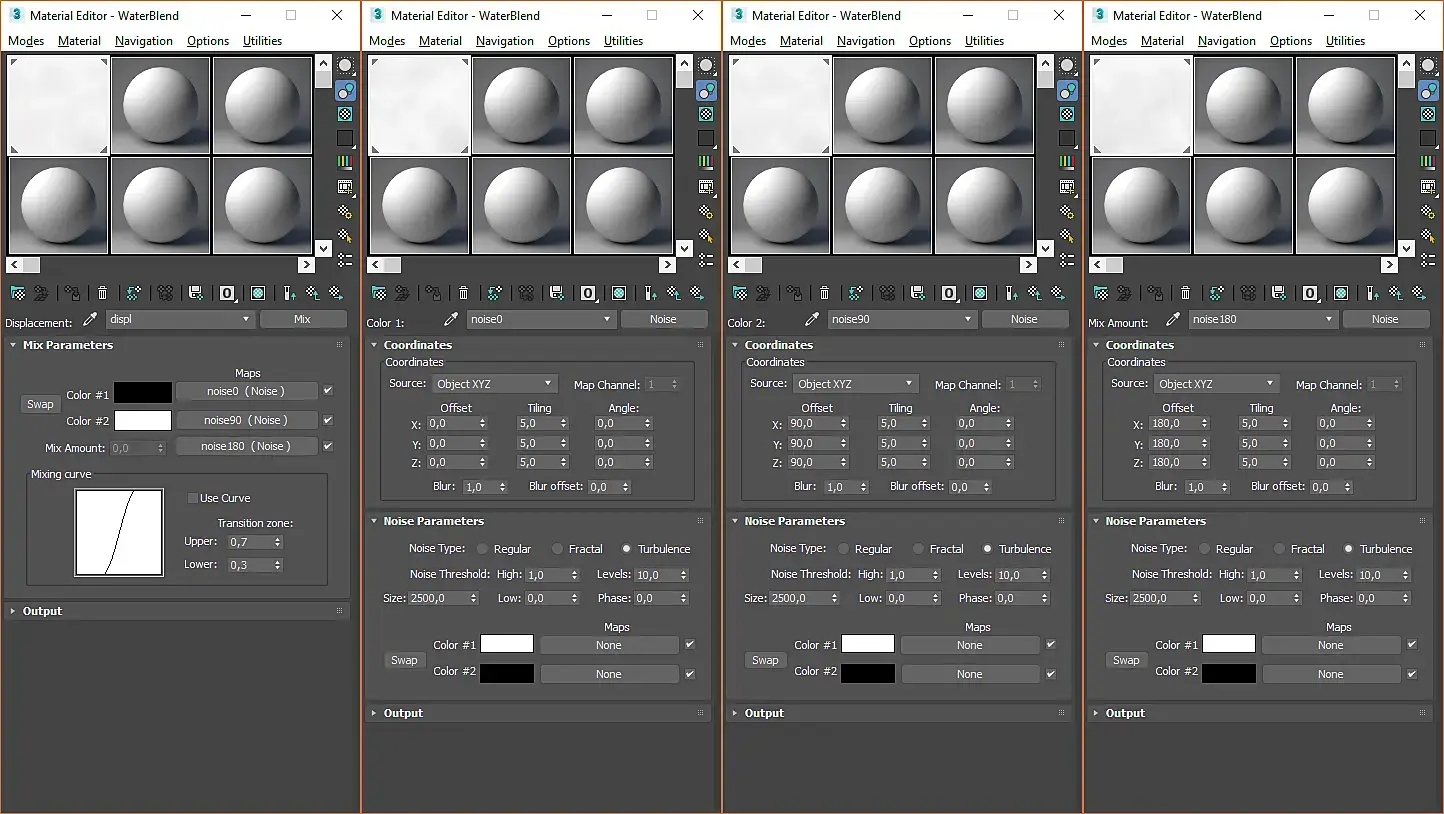Open the noise0 map name dropdown
Viewport: 1444px width, 814px height.
pos(540,319)
